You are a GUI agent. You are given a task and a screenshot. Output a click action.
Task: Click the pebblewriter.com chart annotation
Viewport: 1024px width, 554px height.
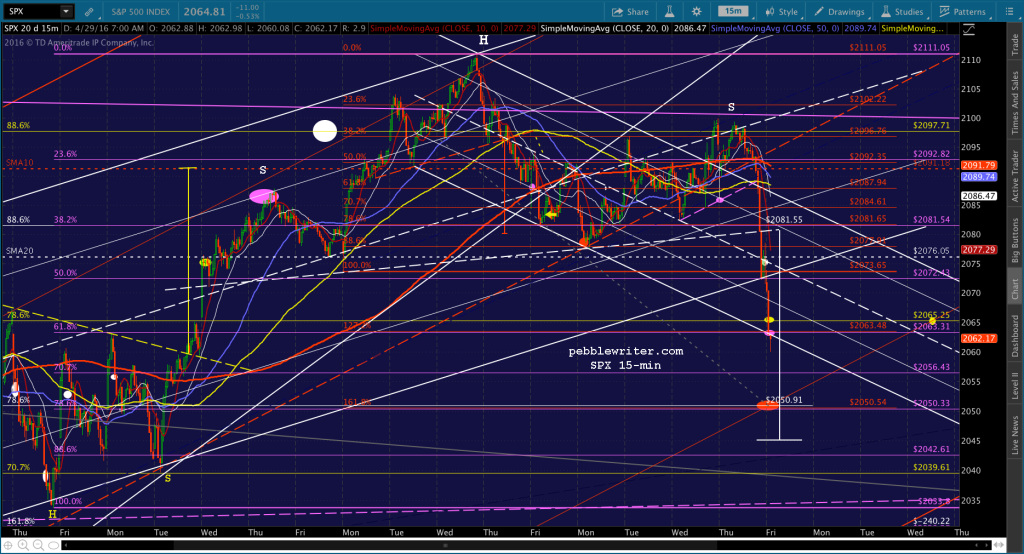pyautogui.click(x=626, y=351)
